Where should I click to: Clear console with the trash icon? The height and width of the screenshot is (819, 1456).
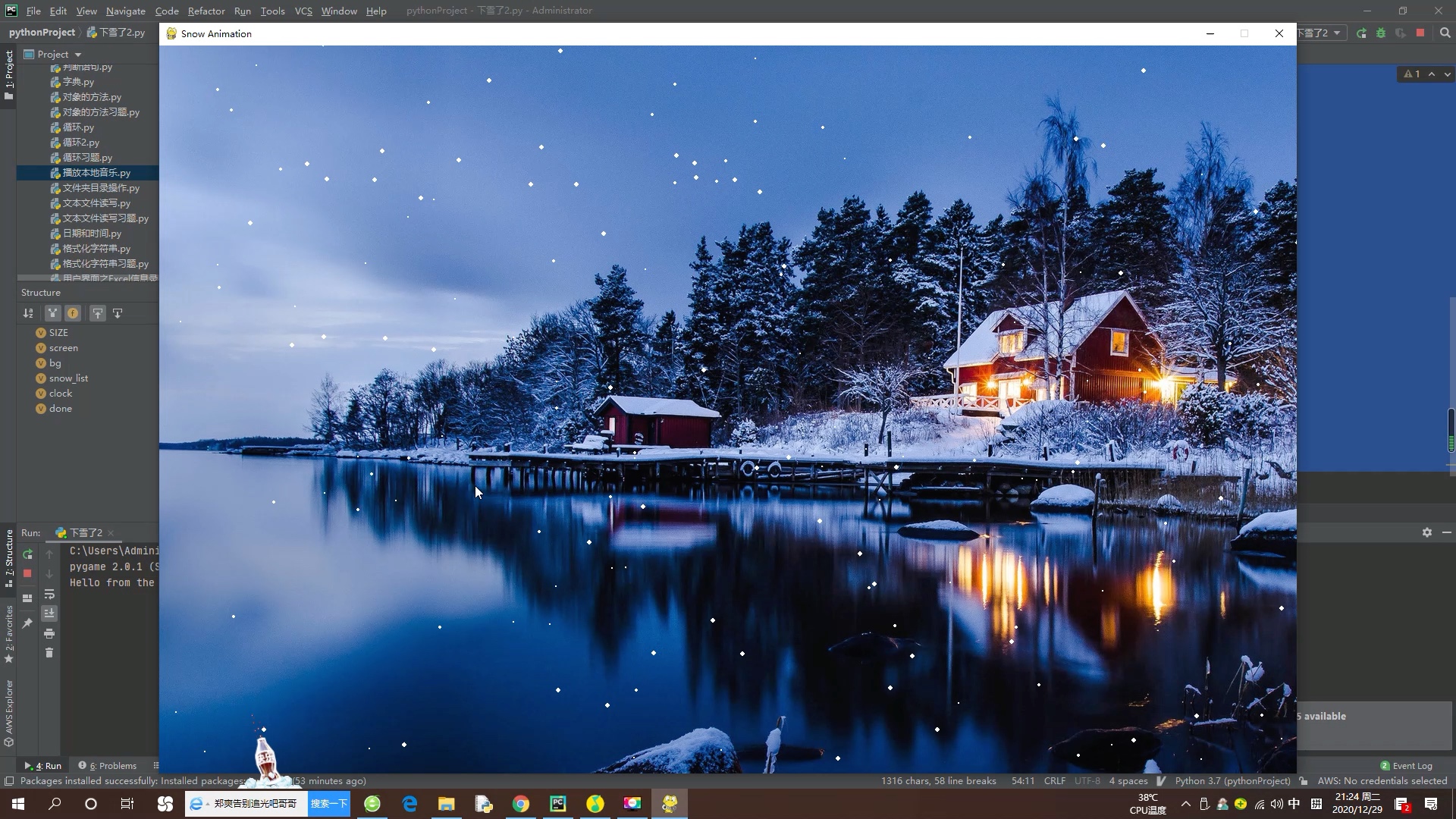[49, 653]
